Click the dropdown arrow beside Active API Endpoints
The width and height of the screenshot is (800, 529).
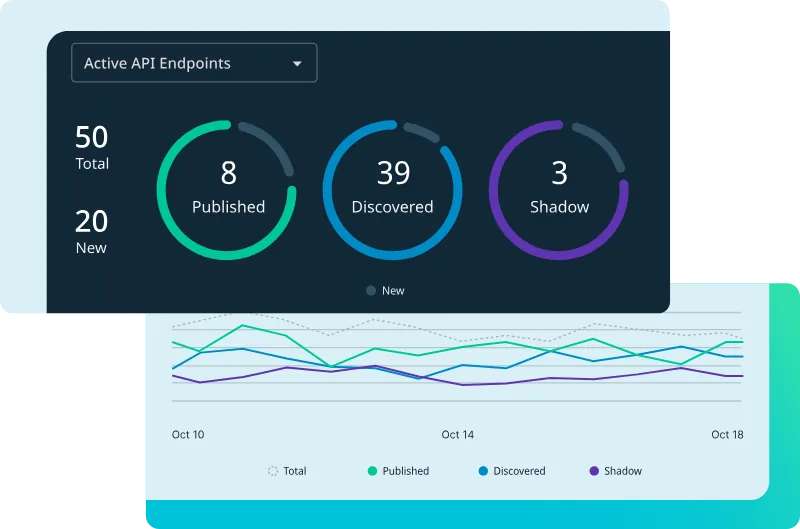coord(297,64)
